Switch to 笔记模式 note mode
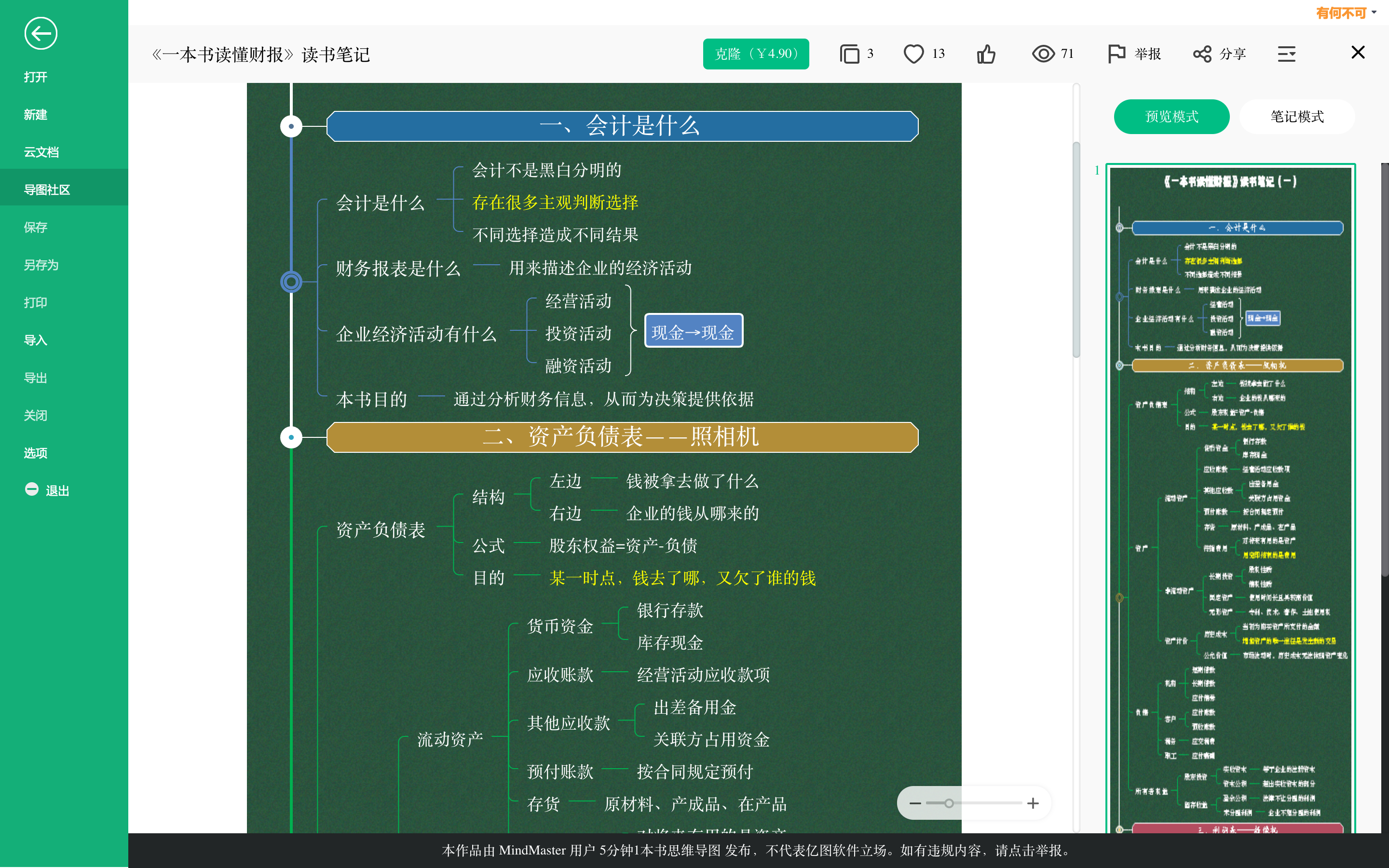The height and width of the screenshot is (868, 1389). click(x=1296, y=117)
